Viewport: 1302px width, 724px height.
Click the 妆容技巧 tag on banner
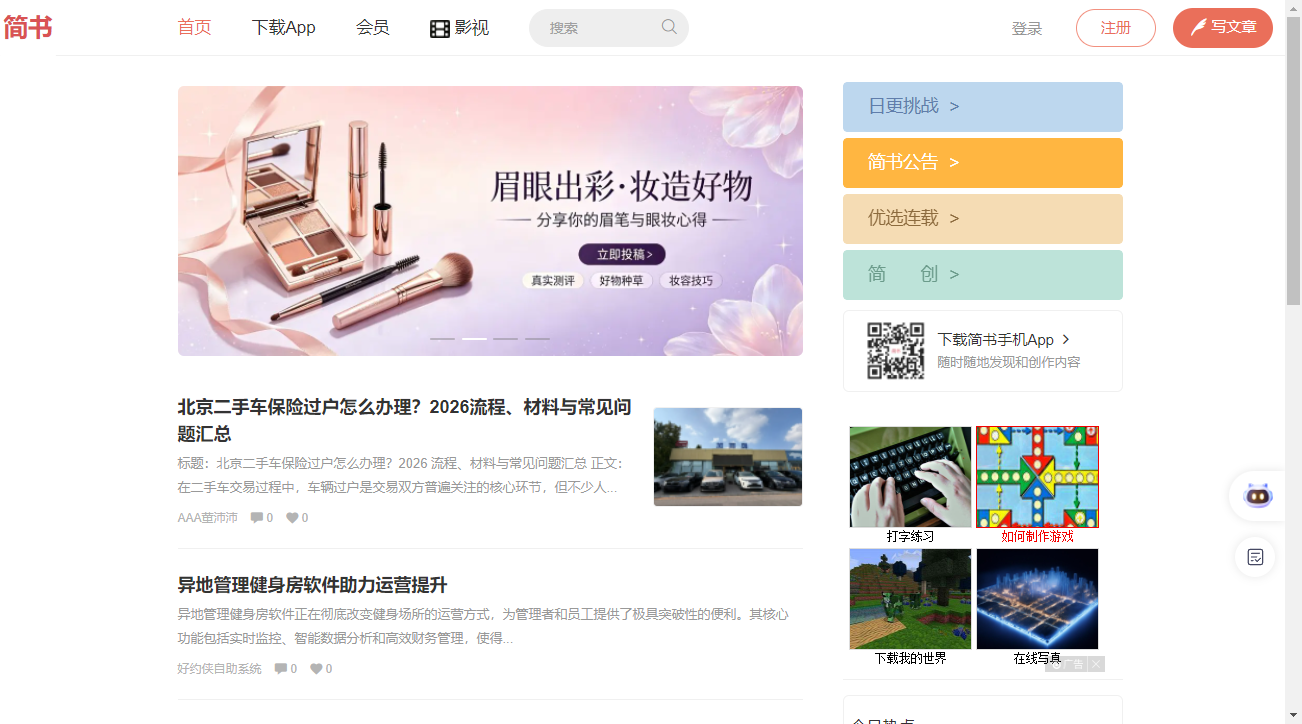tap(691, 281)
